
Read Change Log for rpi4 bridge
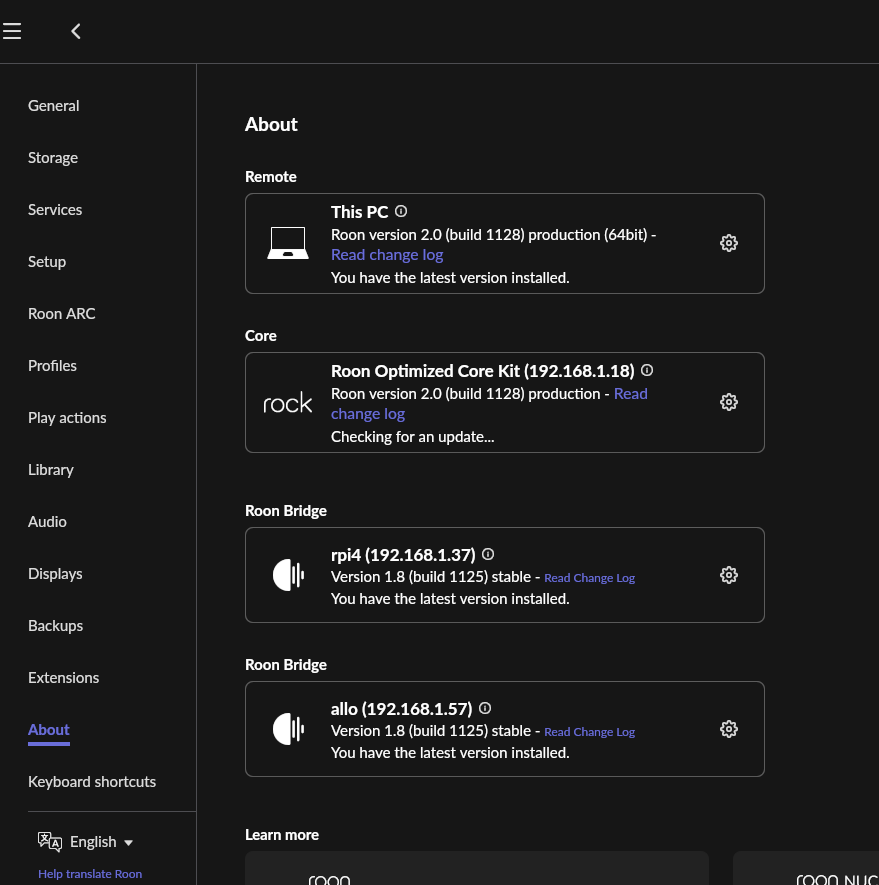(589, 578)
